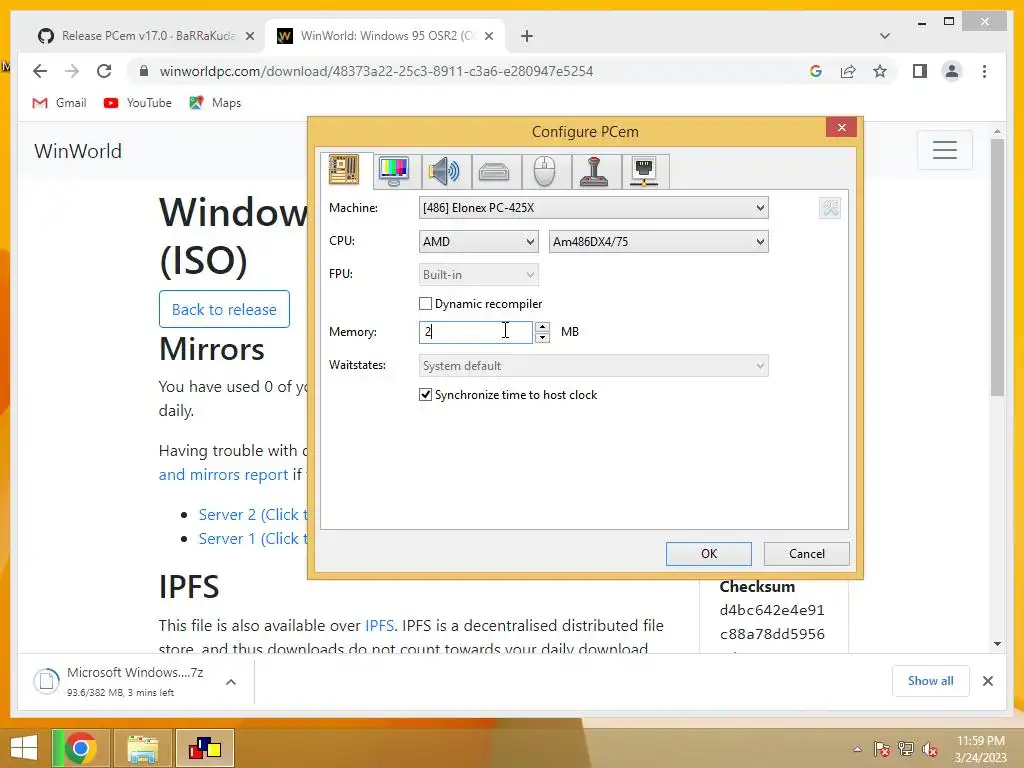
Task: Toggle the Chrome side panel
Action: (x=920, y=71)
